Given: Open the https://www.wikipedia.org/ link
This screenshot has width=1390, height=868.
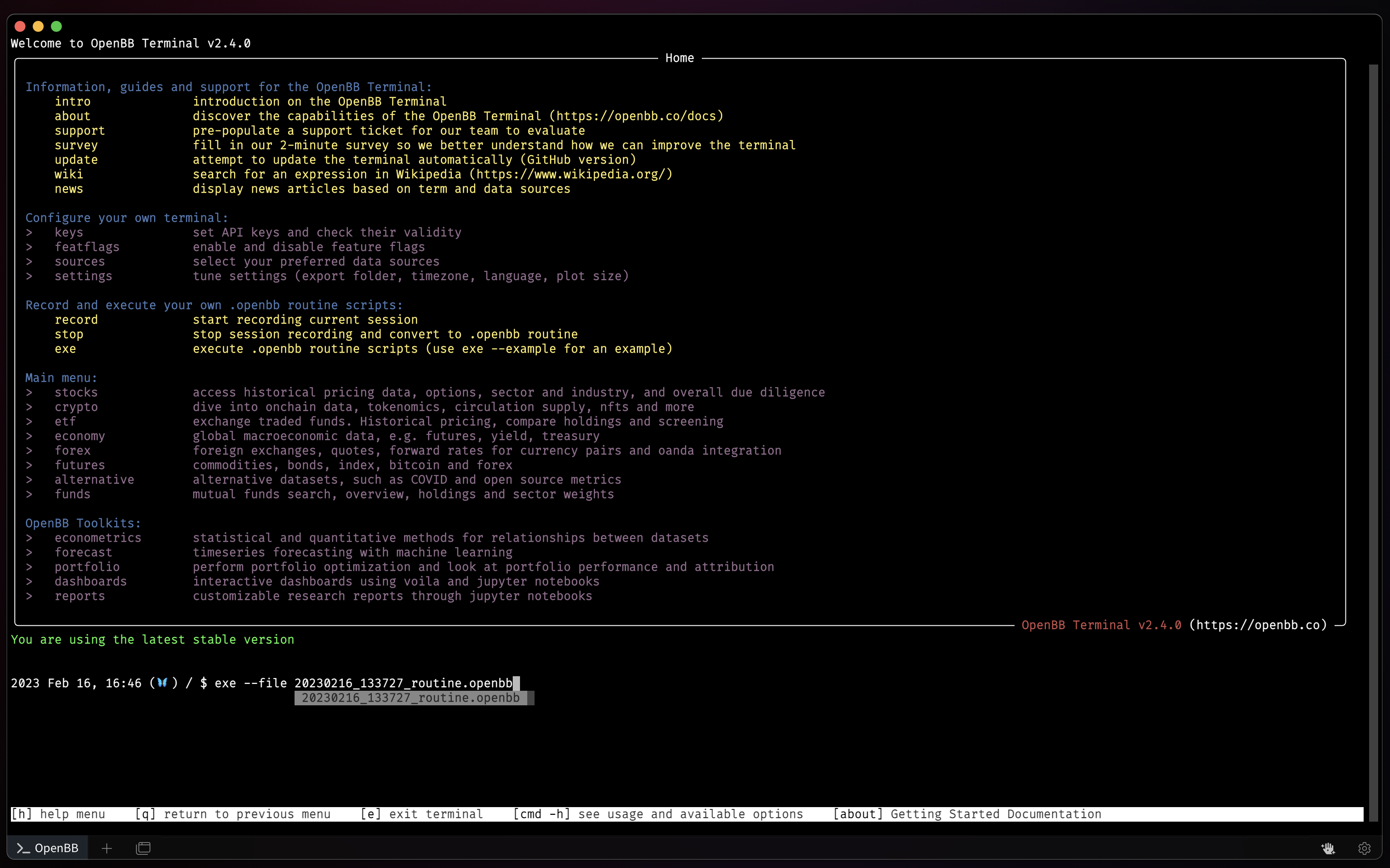Looking at the screenshot, I should pyautogui.click(x=571, y=174).
